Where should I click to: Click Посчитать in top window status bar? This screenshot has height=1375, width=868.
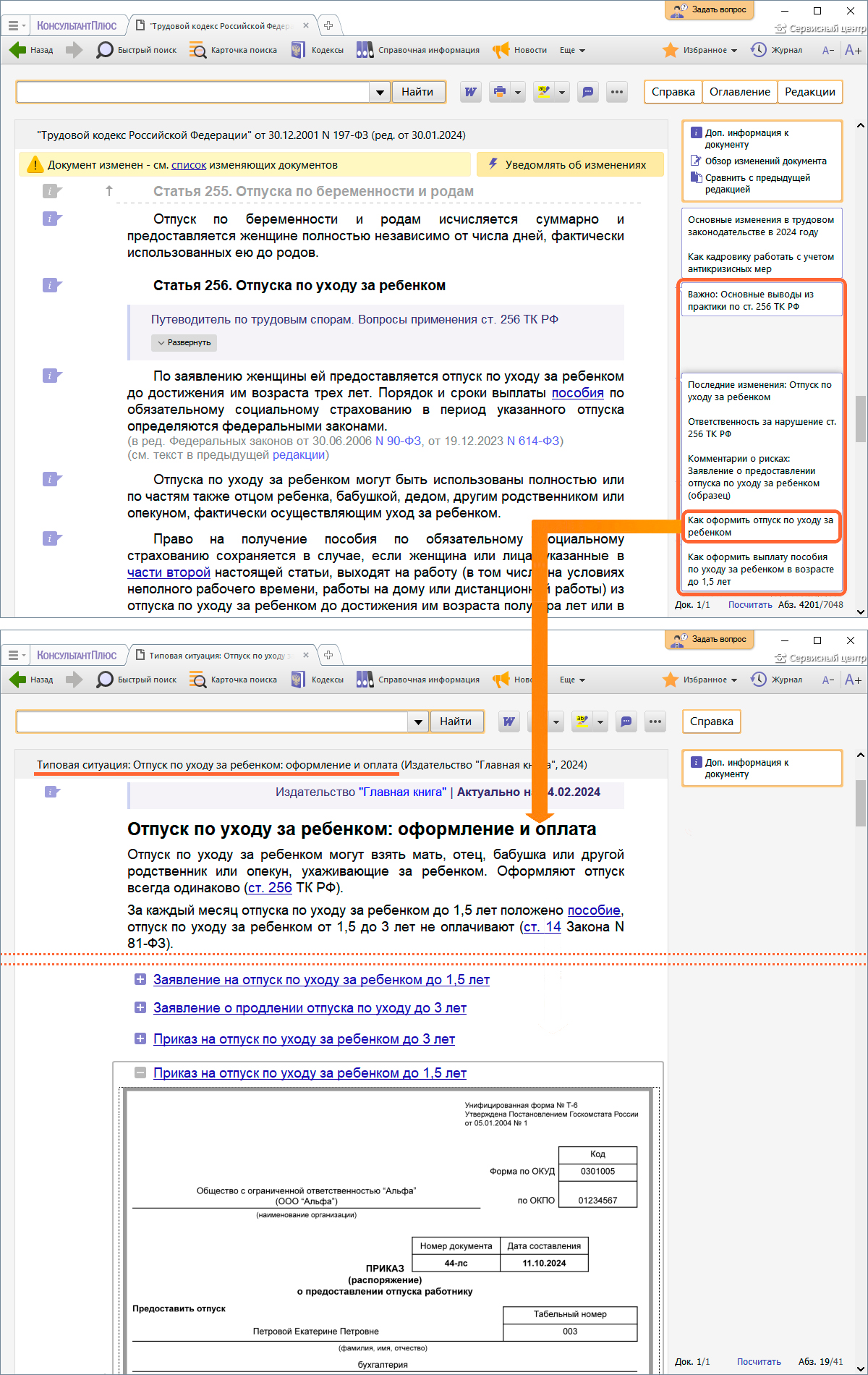[x=750, y=605]
